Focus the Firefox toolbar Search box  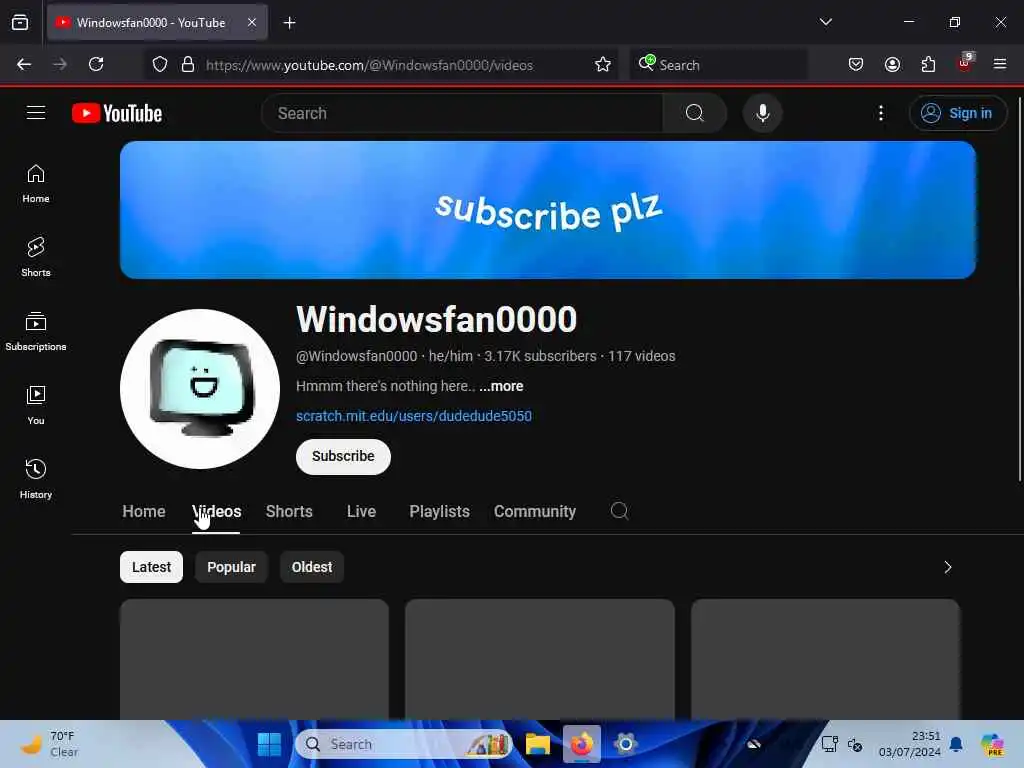click(x=718, y=65)
